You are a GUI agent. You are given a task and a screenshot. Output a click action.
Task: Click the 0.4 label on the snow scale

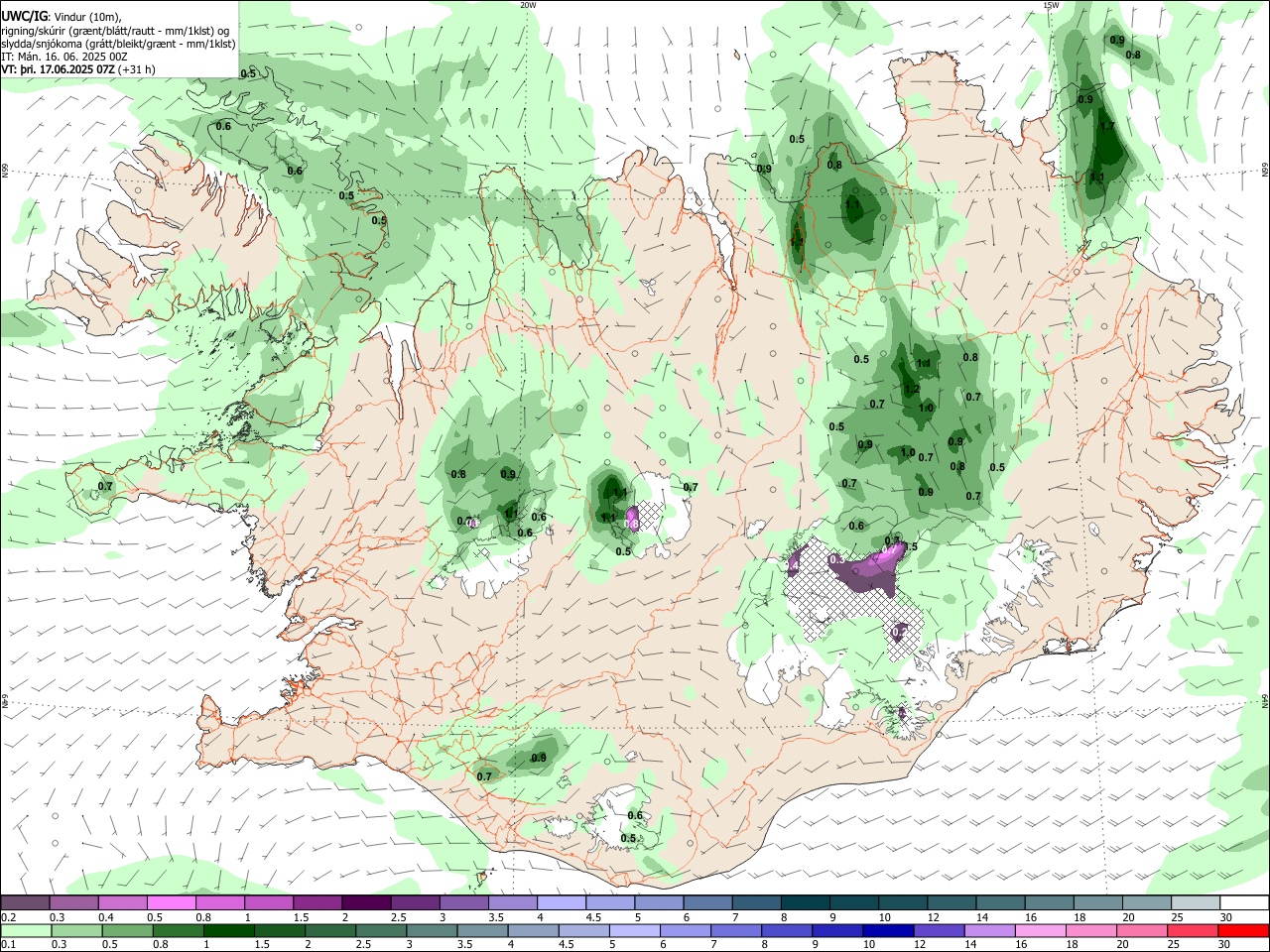pyautogui.click(x=106, y=918)
